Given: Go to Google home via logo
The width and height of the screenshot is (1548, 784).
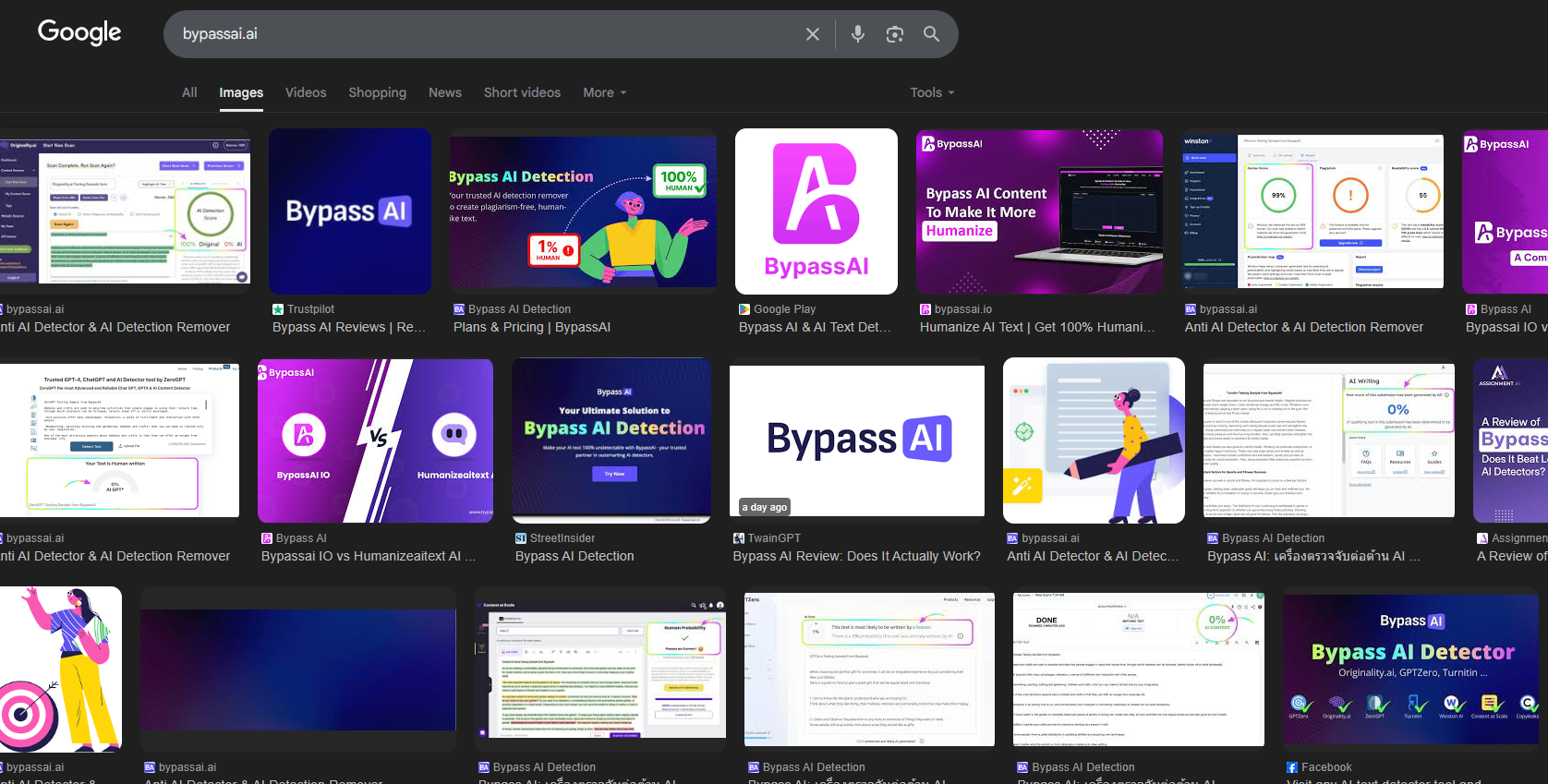Looking at the screenshot, I should 79,32.
